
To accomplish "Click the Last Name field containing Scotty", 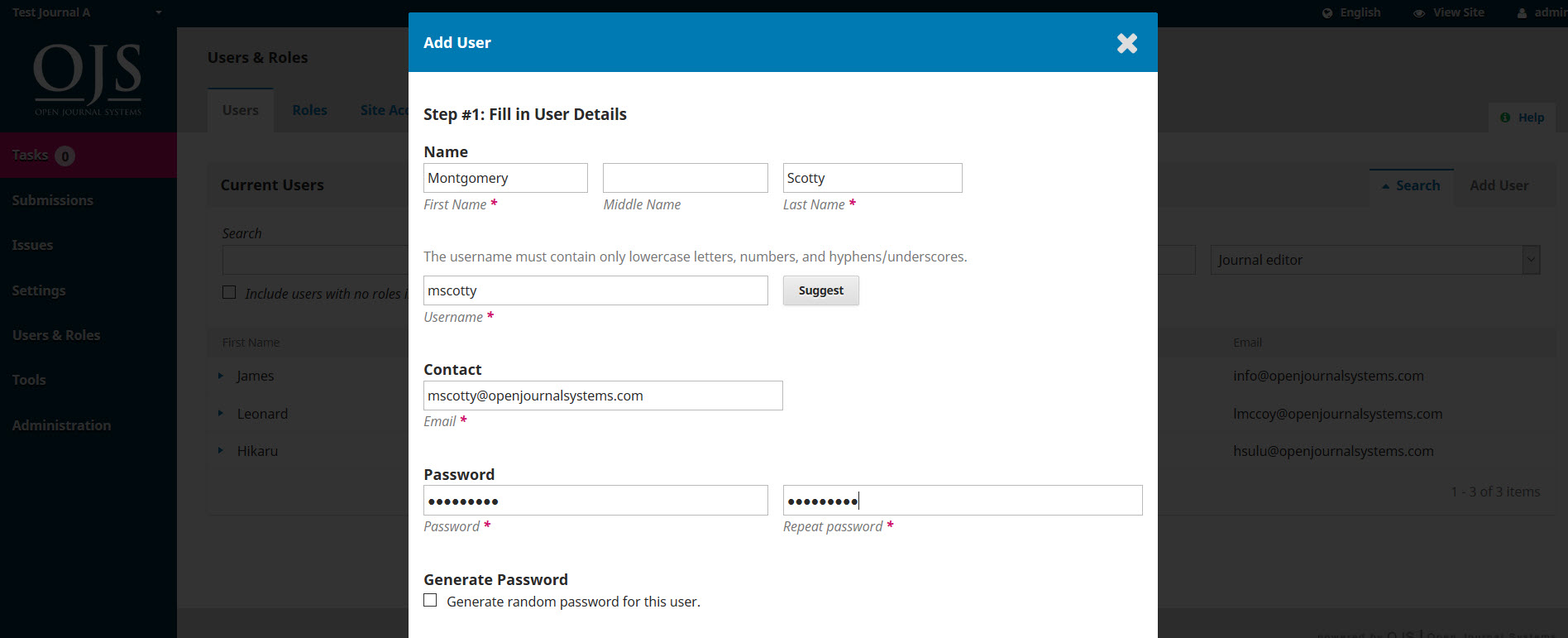I will click(872, 178).
